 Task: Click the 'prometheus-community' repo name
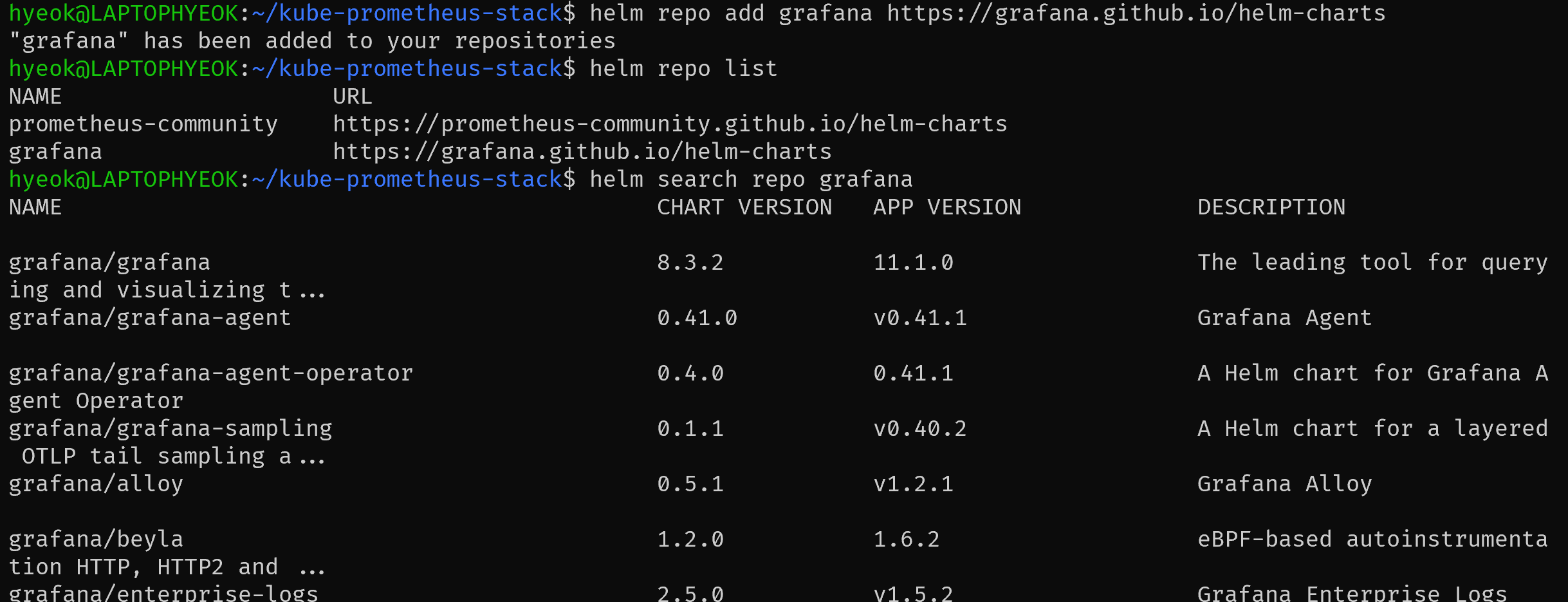pyautogui.click(x=143, y=124)
